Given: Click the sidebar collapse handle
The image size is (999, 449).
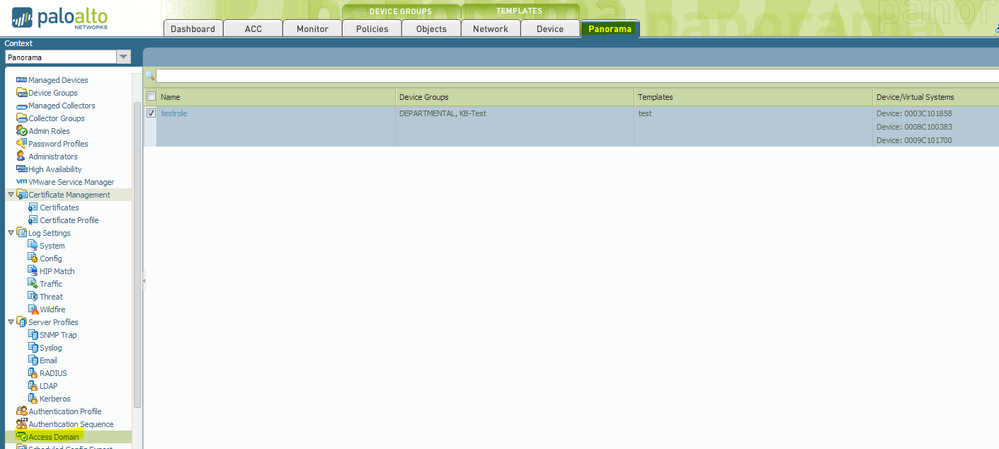Looking at the screenshot, I should pyautogui.click(x=144, y=280).
